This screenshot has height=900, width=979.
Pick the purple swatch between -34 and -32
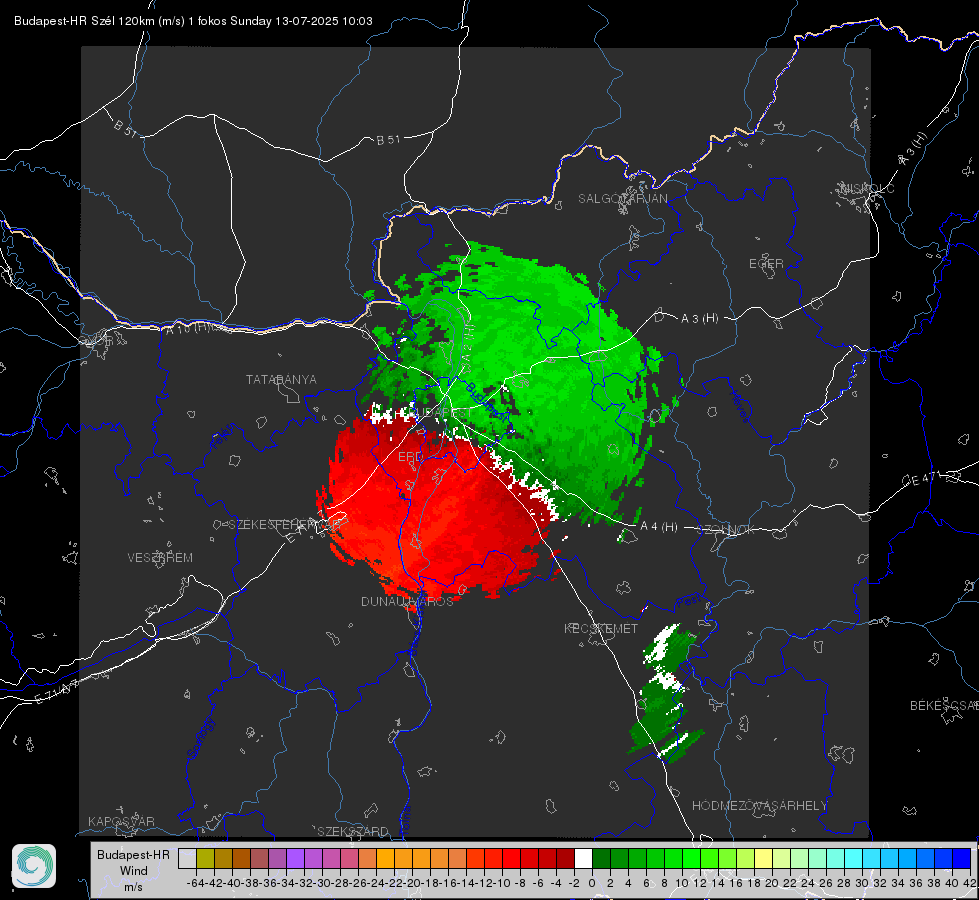pos(295,858)
